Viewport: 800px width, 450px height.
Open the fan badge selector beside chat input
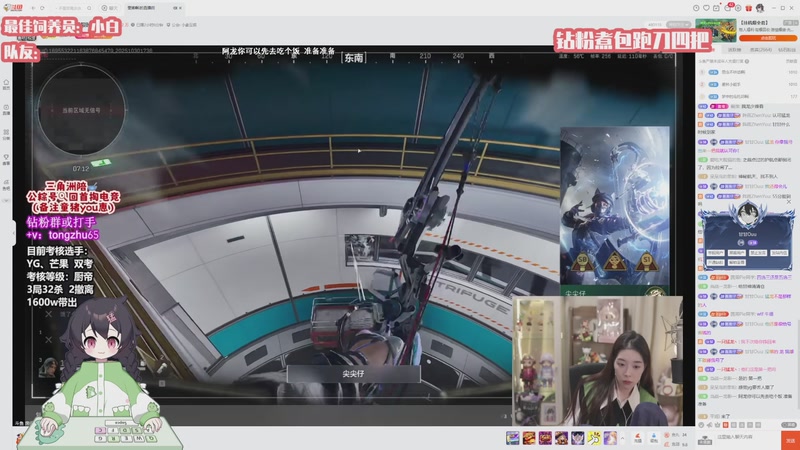tap(705, 440)
